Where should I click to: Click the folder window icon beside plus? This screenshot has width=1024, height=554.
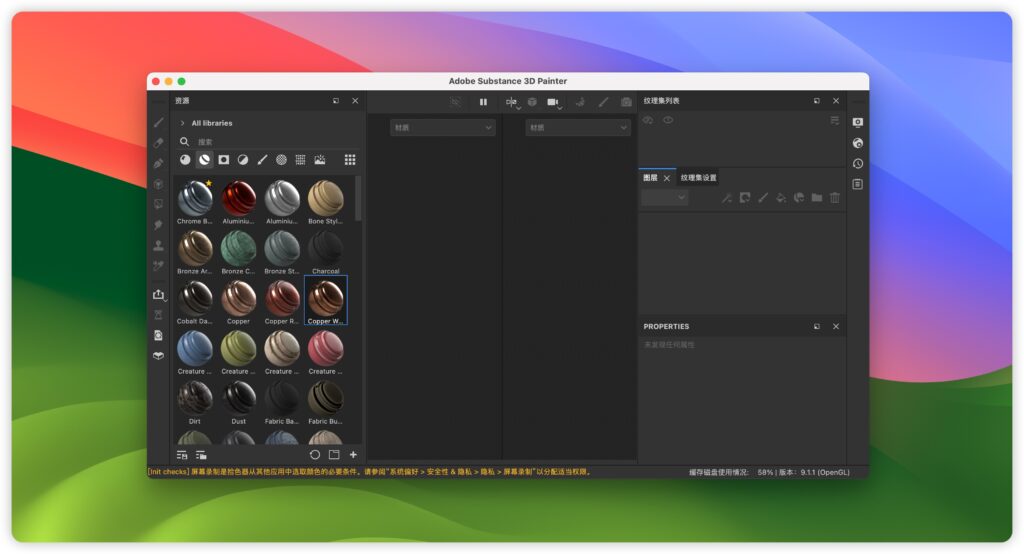(334, 455)
